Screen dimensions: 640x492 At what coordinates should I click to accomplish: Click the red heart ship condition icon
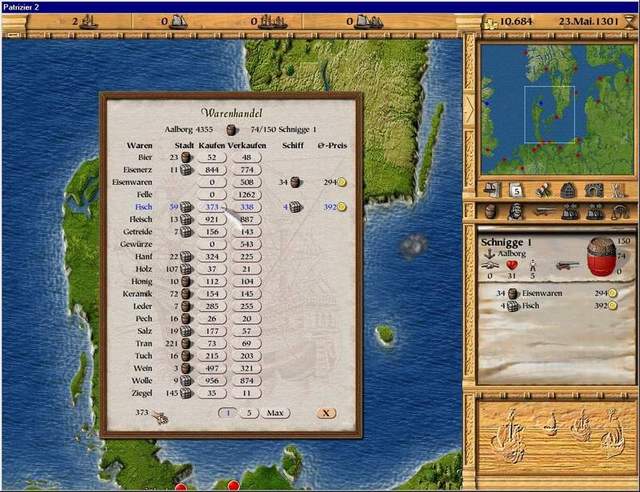click(512, 265)
